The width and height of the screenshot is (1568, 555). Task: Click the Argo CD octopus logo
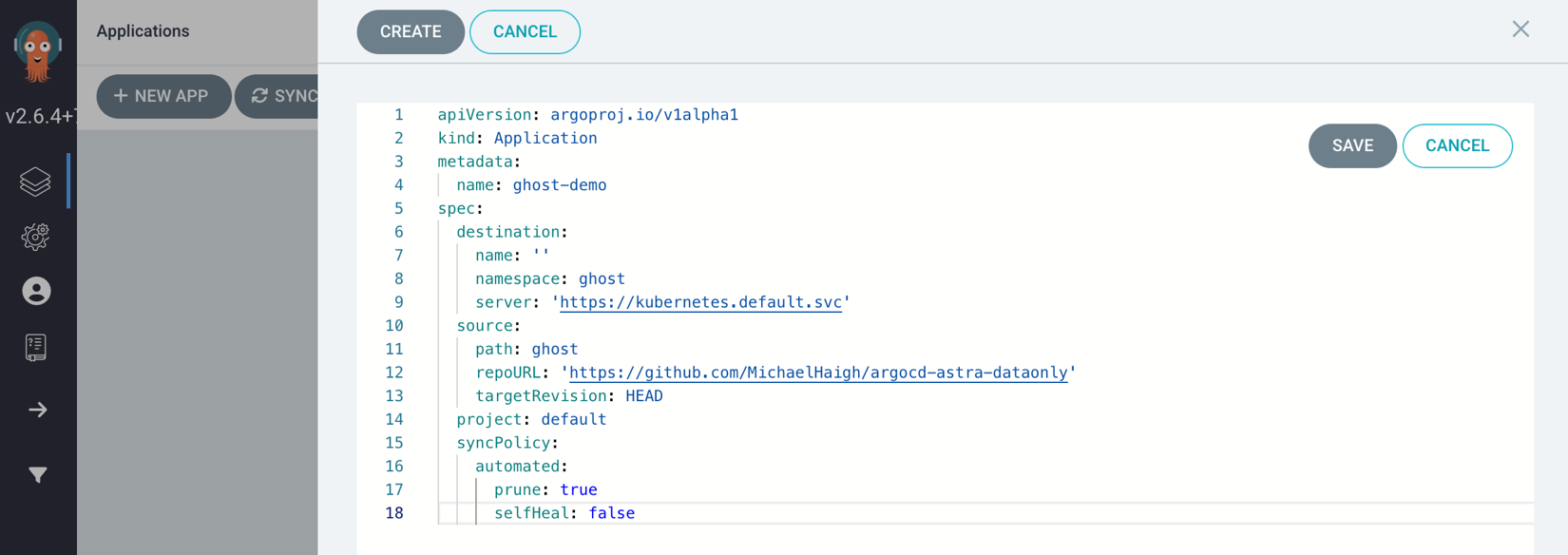point(38,50)
